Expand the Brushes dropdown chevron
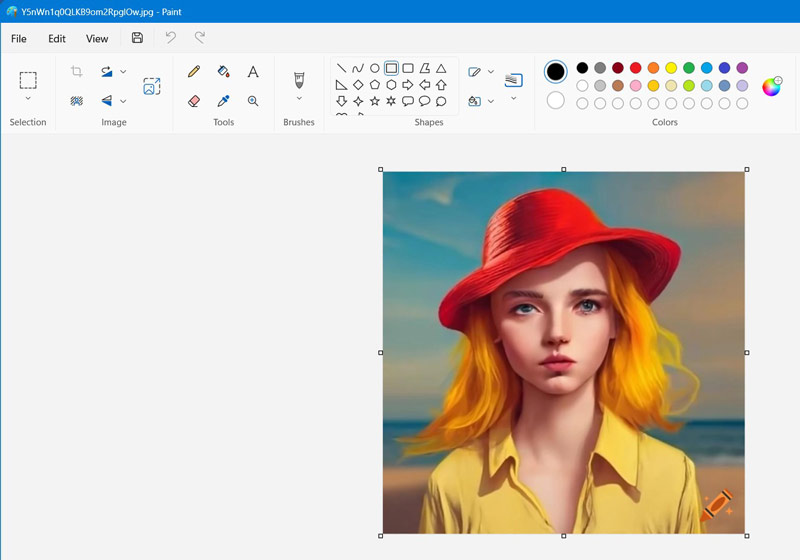Viewport: 800px width, 560px height. click(x=299, y=98)
